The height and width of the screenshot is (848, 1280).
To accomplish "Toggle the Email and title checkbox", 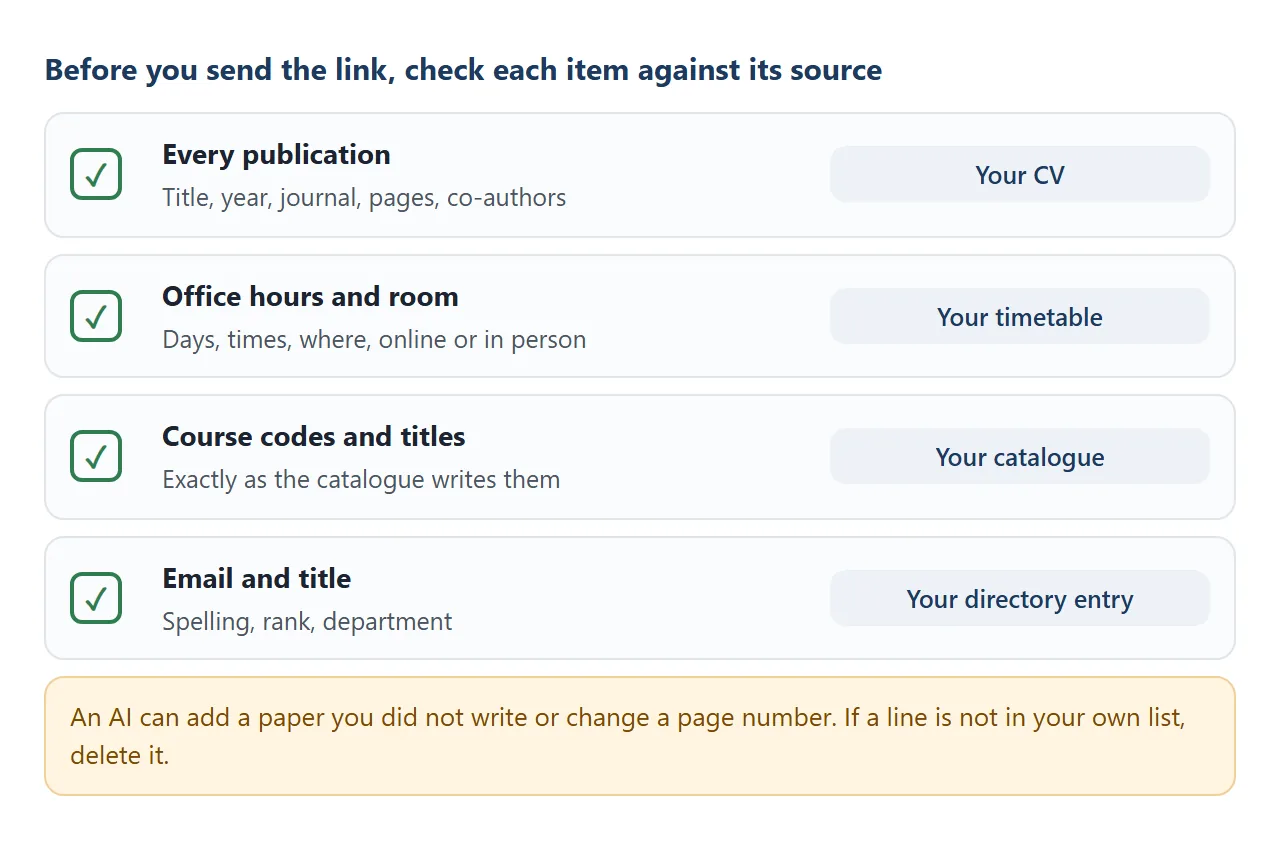I will (x=96, y=598).
